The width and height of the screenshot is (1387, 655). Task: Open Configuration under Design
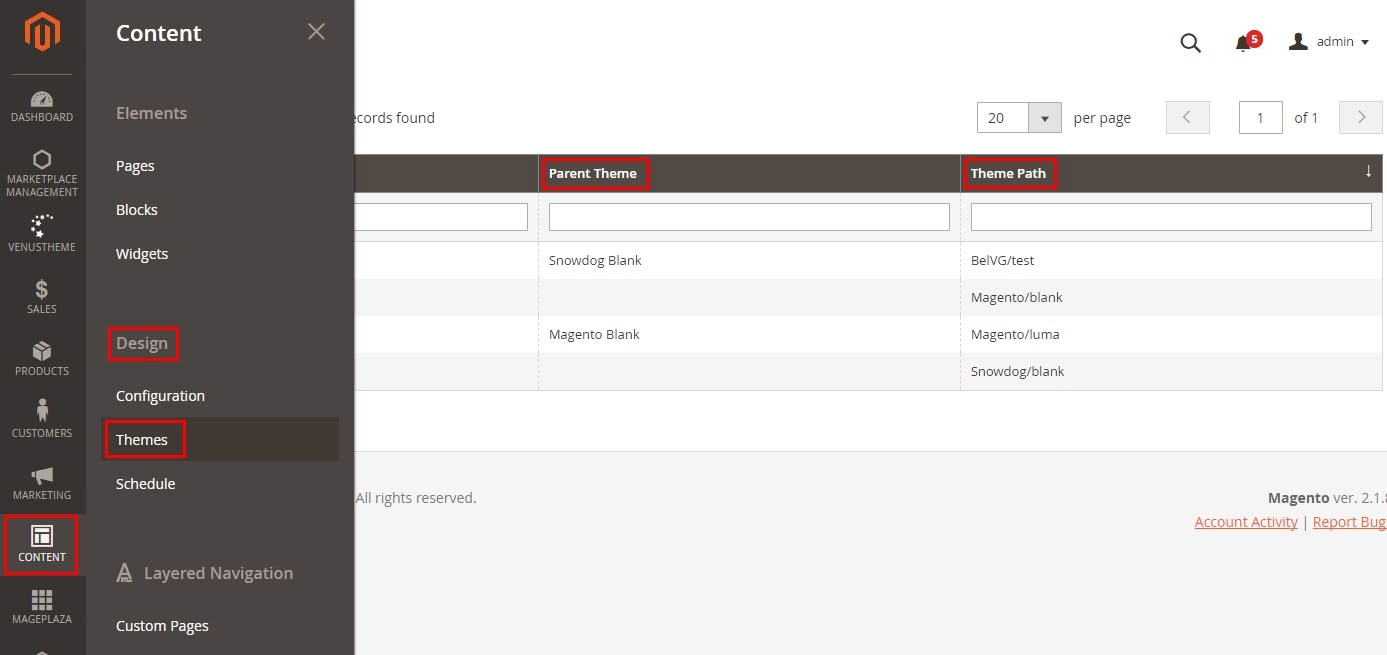[x=160, y=396]
